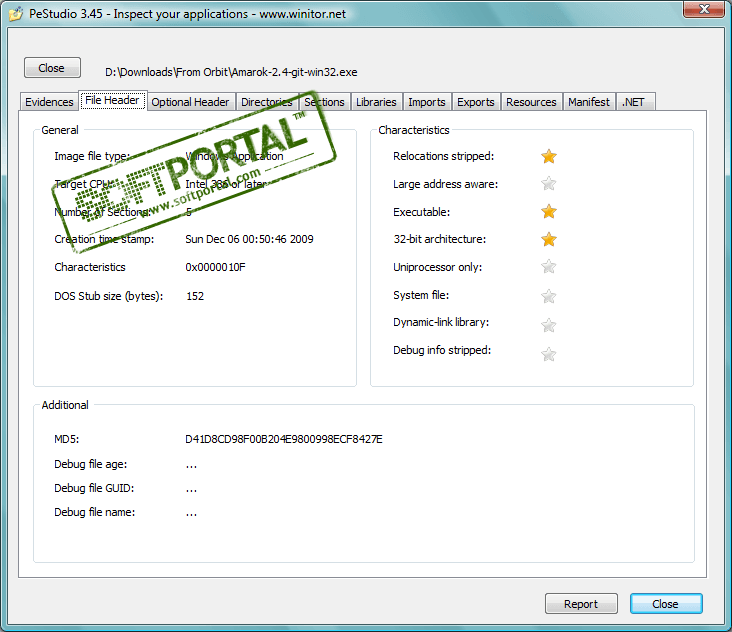Click the 32-bit architecture gold star
Image resolution: width=732 pixels, height=632 pixels.
[x=549, y=239]
